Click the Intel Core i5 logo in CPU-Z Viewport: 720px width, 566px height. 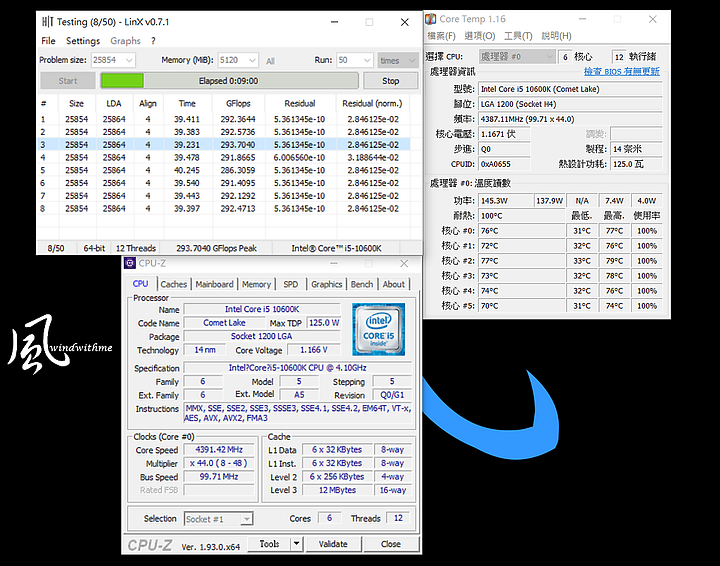[378, 329]
